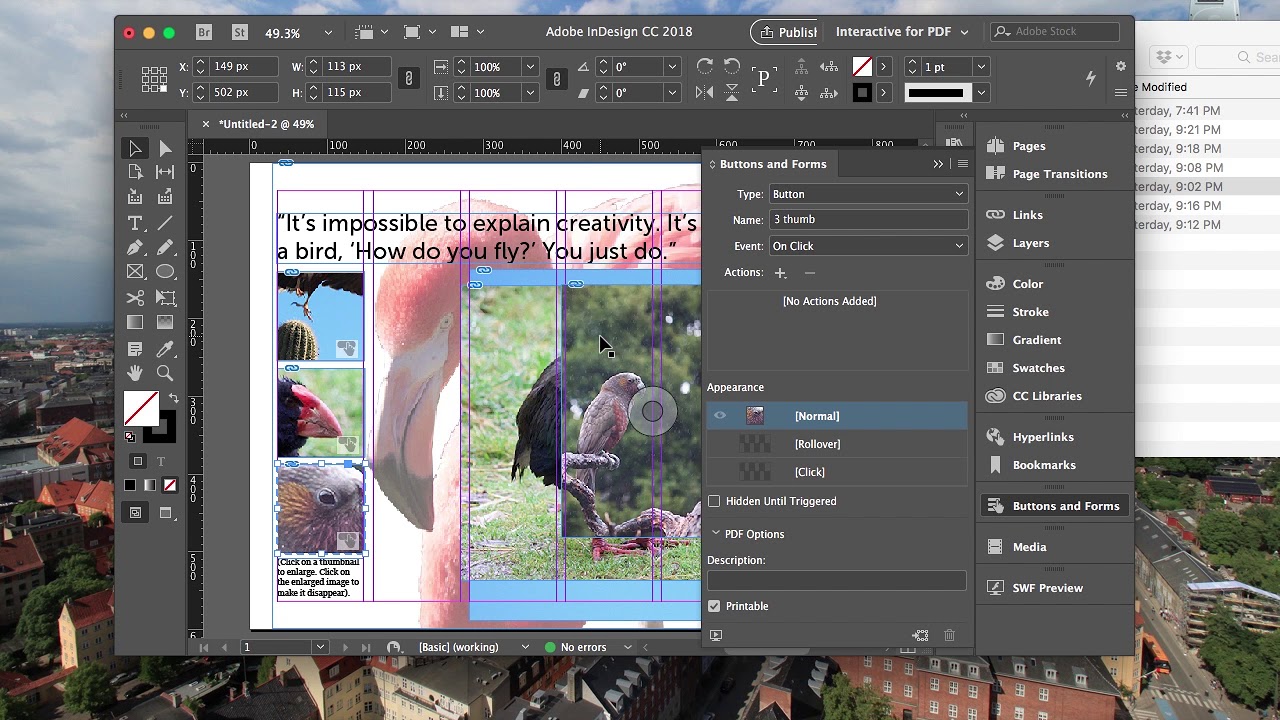Select the Direct Selection tool

pyautogui.click(x=165, y=148)
